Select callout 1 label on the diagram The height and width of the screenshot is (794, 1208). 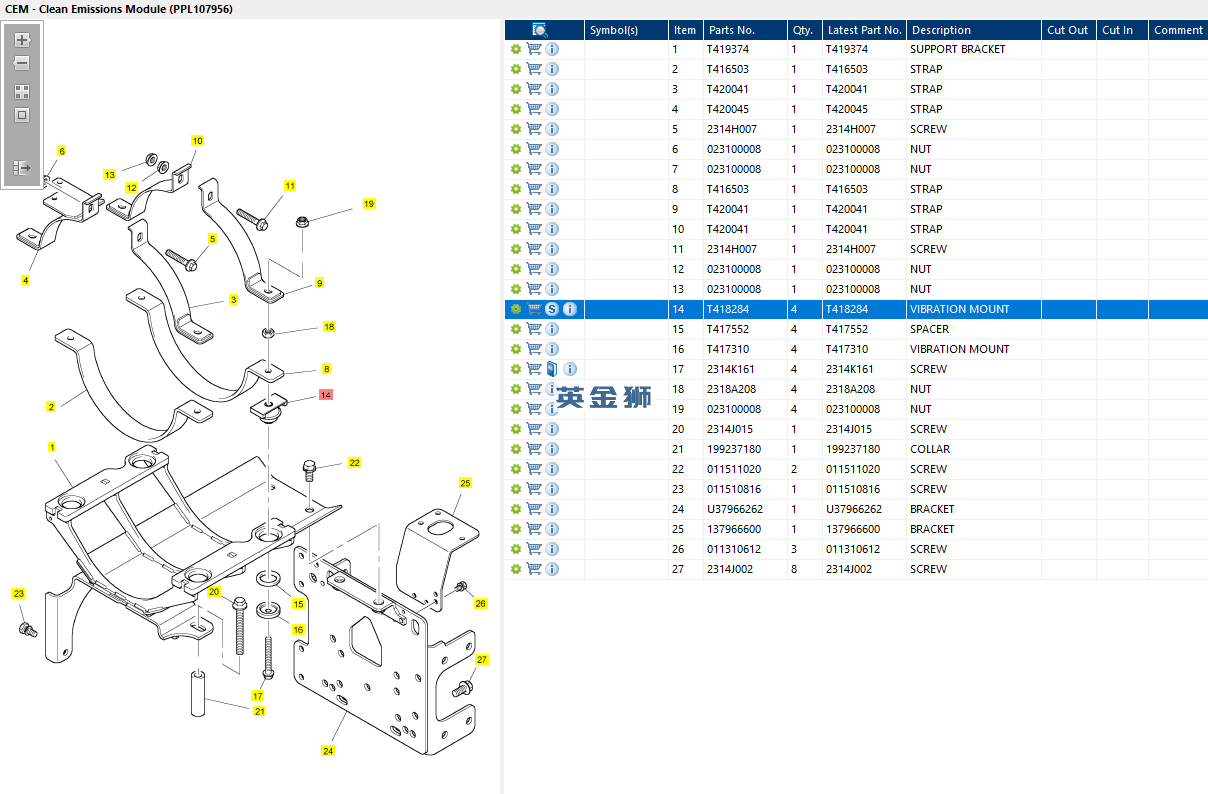[52, 447]
